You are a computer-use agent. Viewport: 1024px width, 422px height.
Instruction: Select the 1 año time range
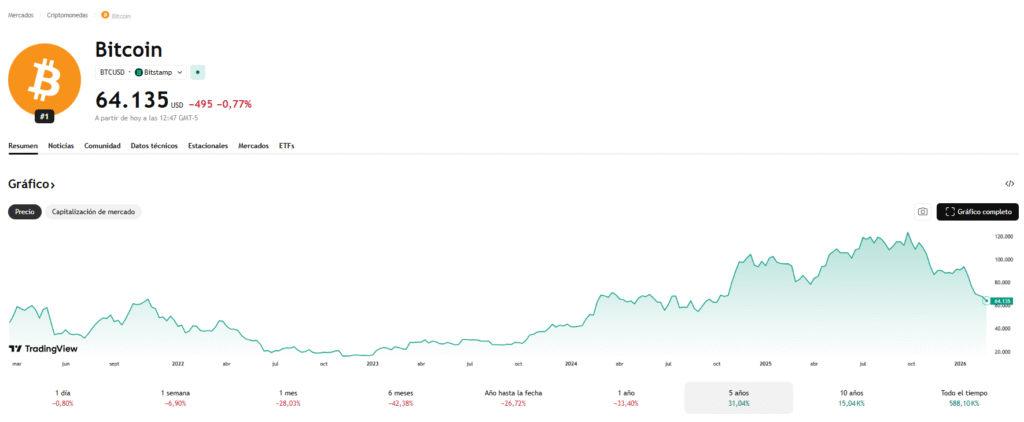626,398
